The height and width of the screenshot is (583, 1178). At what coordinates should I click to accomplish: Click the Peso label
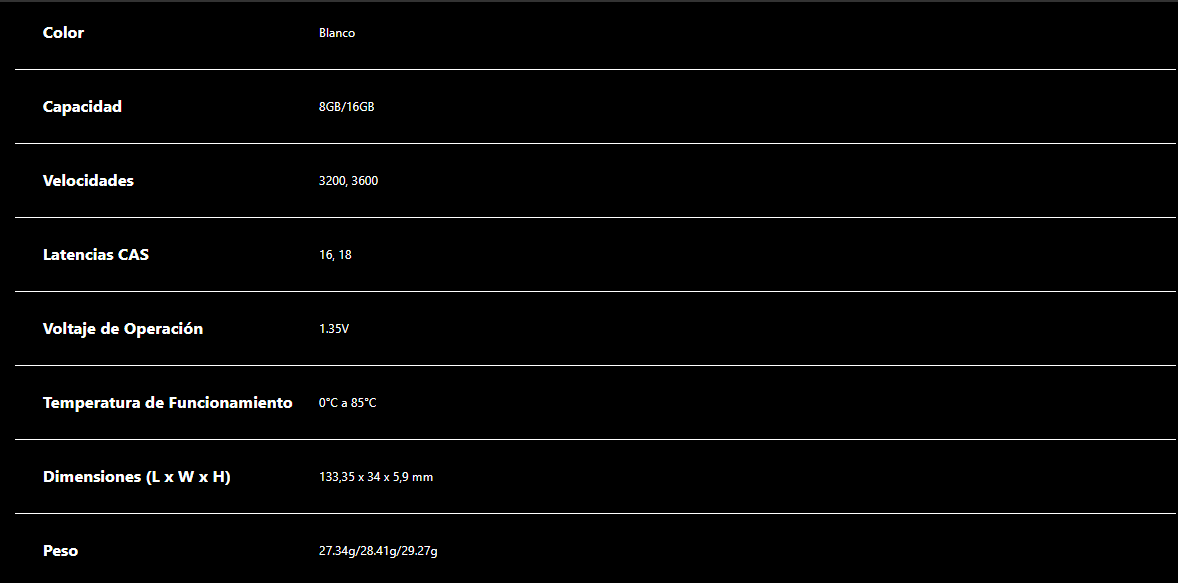60,551
